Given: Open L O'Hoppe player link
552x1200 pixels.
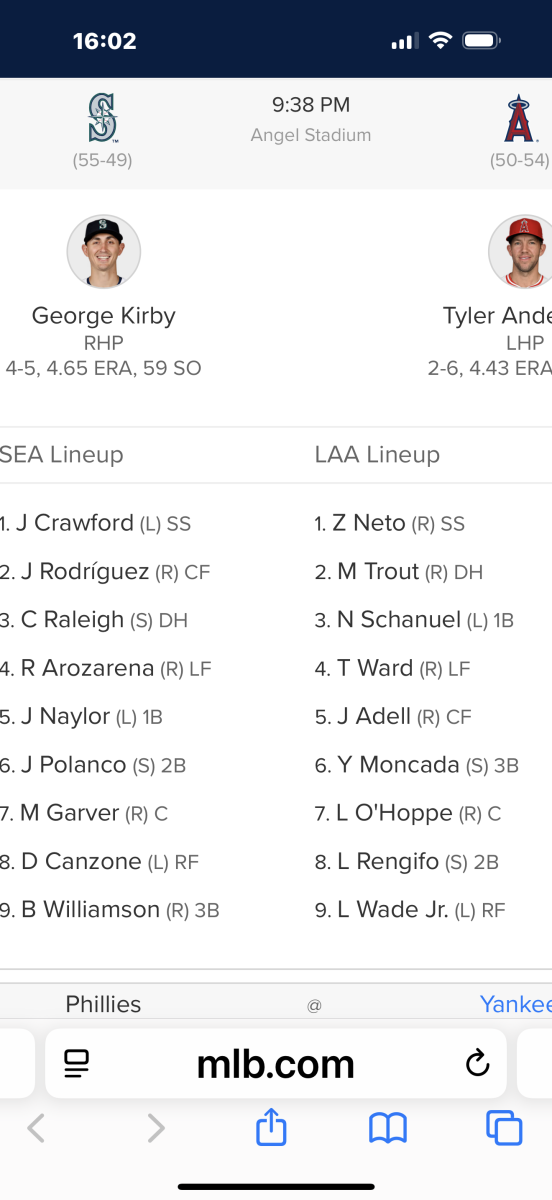Looking at the screenshot, I should (x=394, y=813).
